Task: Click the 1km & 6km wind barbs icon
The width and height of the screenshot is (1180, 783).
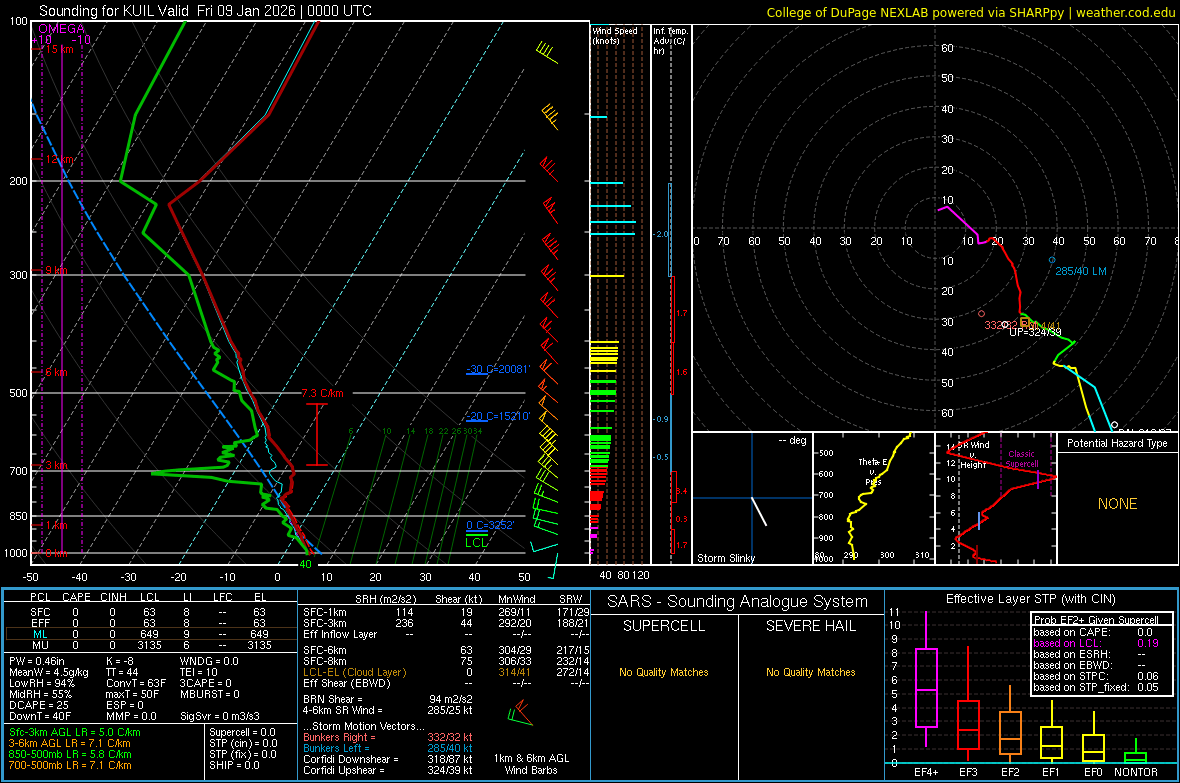Action: [520, 713]
